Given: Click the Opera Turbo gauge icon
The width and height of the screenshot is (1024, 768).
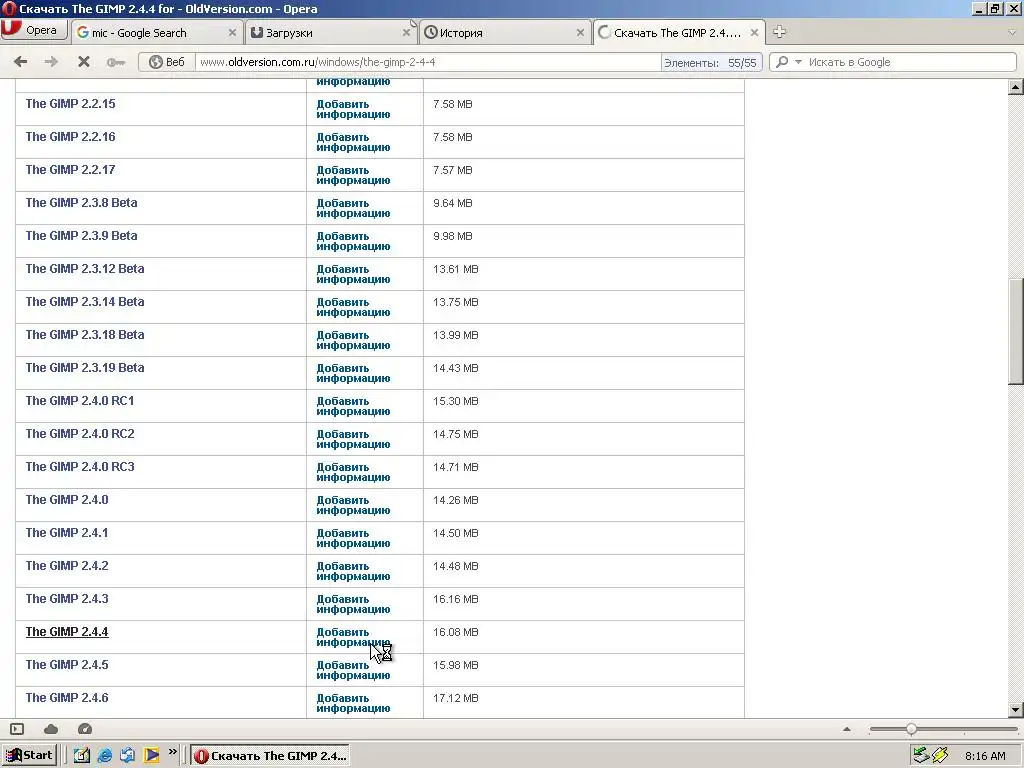Looking at the screenshot, I should click(x=85, y=729).
